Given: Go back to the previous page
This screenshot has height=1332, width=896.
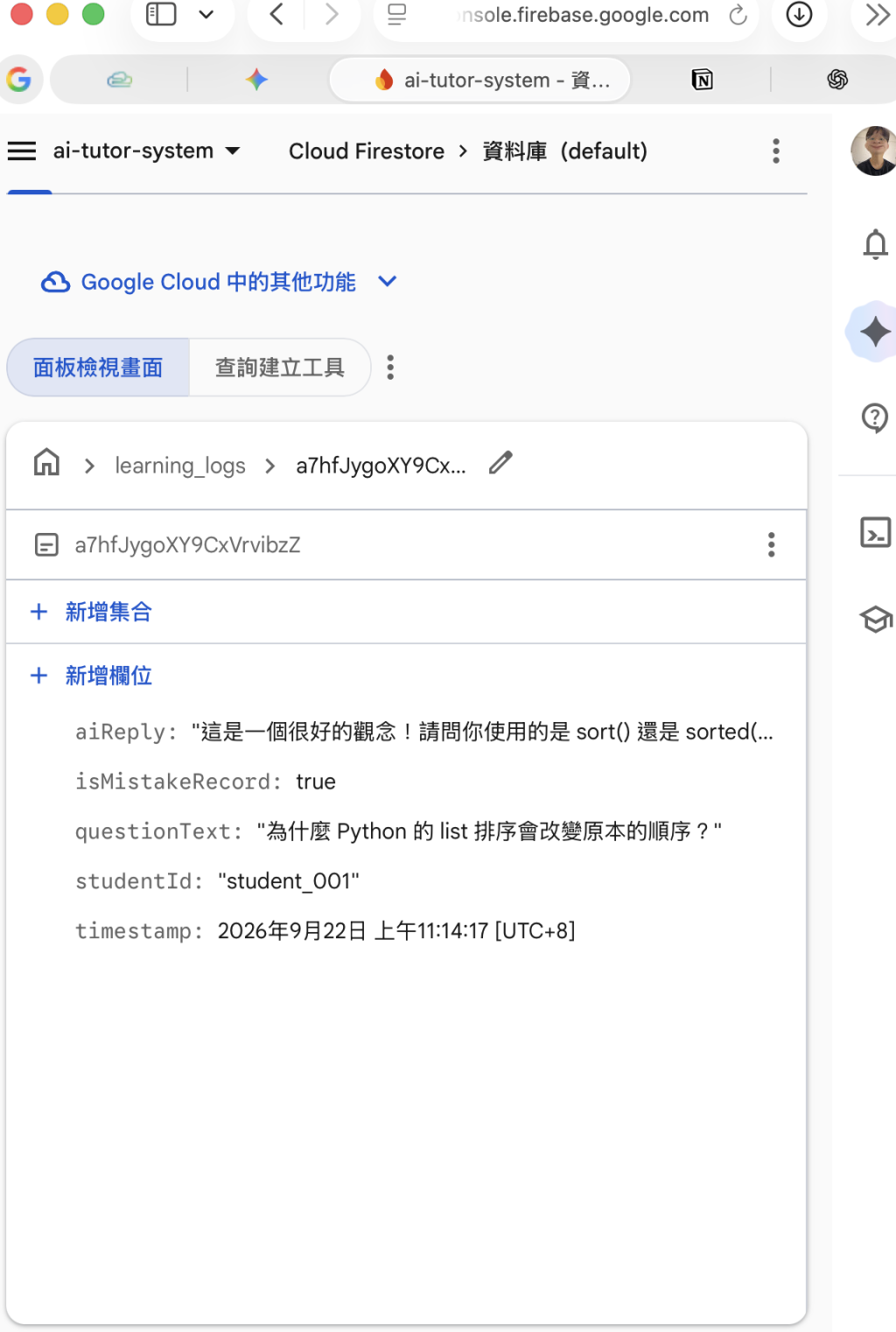Looking at the screenshot, I should pos(276,15).
